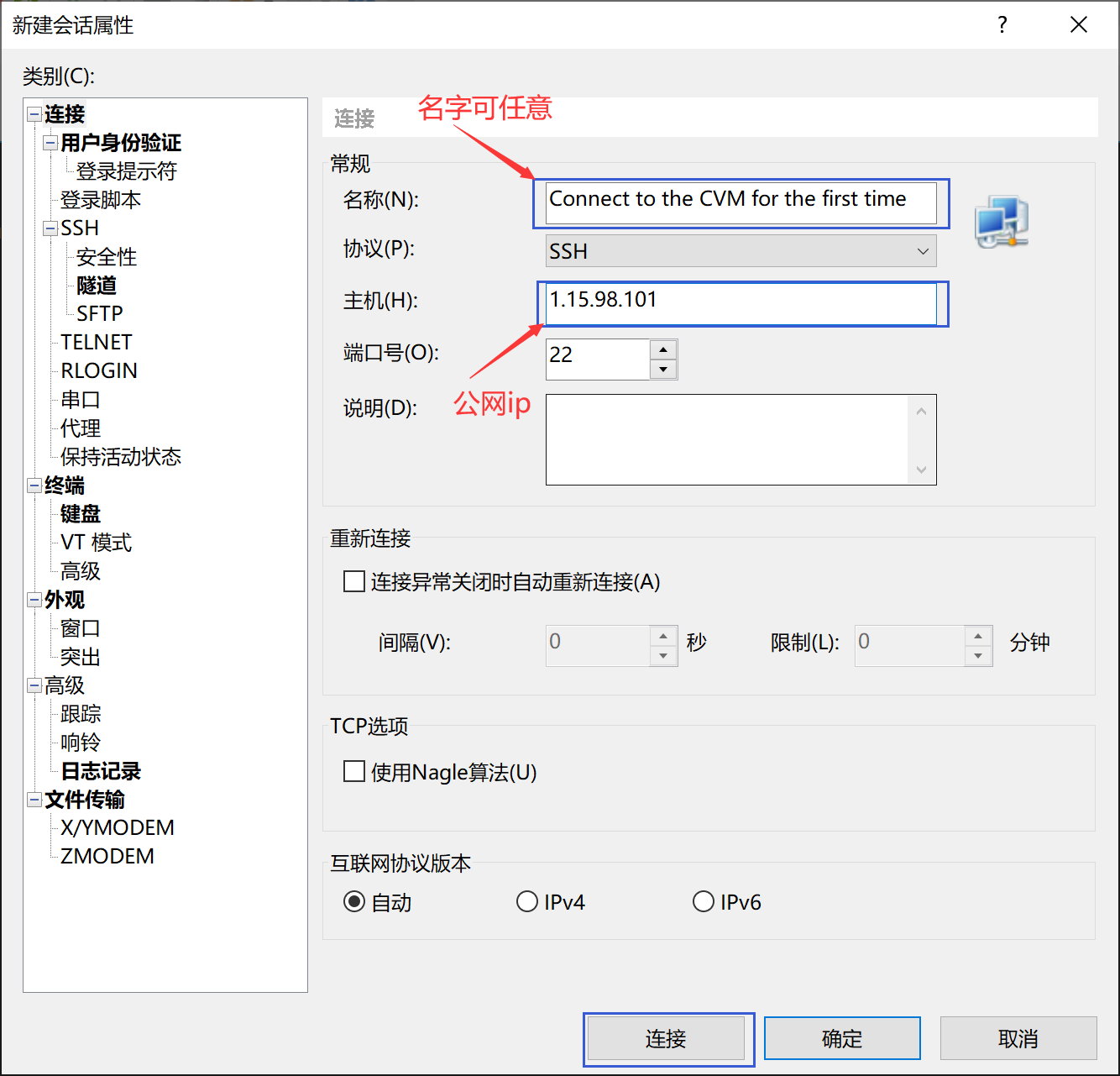Click the 取消 button
Viewport: 1120px width, 1076px height.
coord(1018,1038)
